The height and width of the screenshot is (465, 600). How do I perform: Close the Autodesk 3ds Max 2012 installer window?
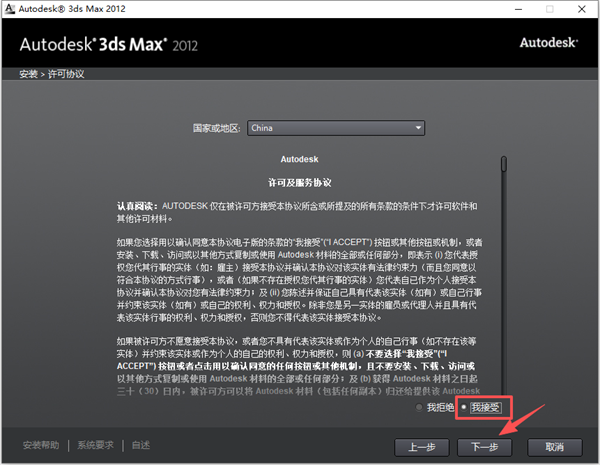pos(582,9)
